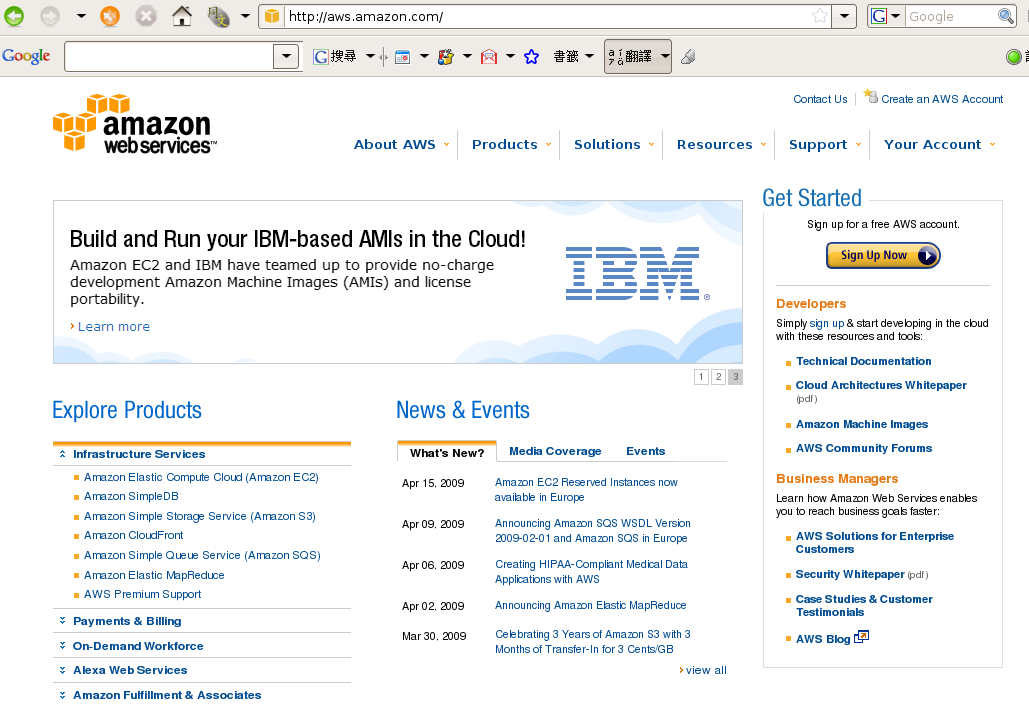Open the dropdown next to the calendar-style icon

424,57
